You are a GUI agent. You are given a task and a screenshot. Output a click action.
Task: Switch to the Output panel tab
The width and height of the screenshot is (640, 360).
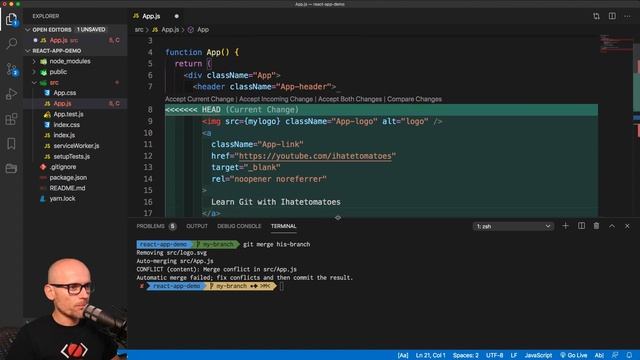point(197,226)
